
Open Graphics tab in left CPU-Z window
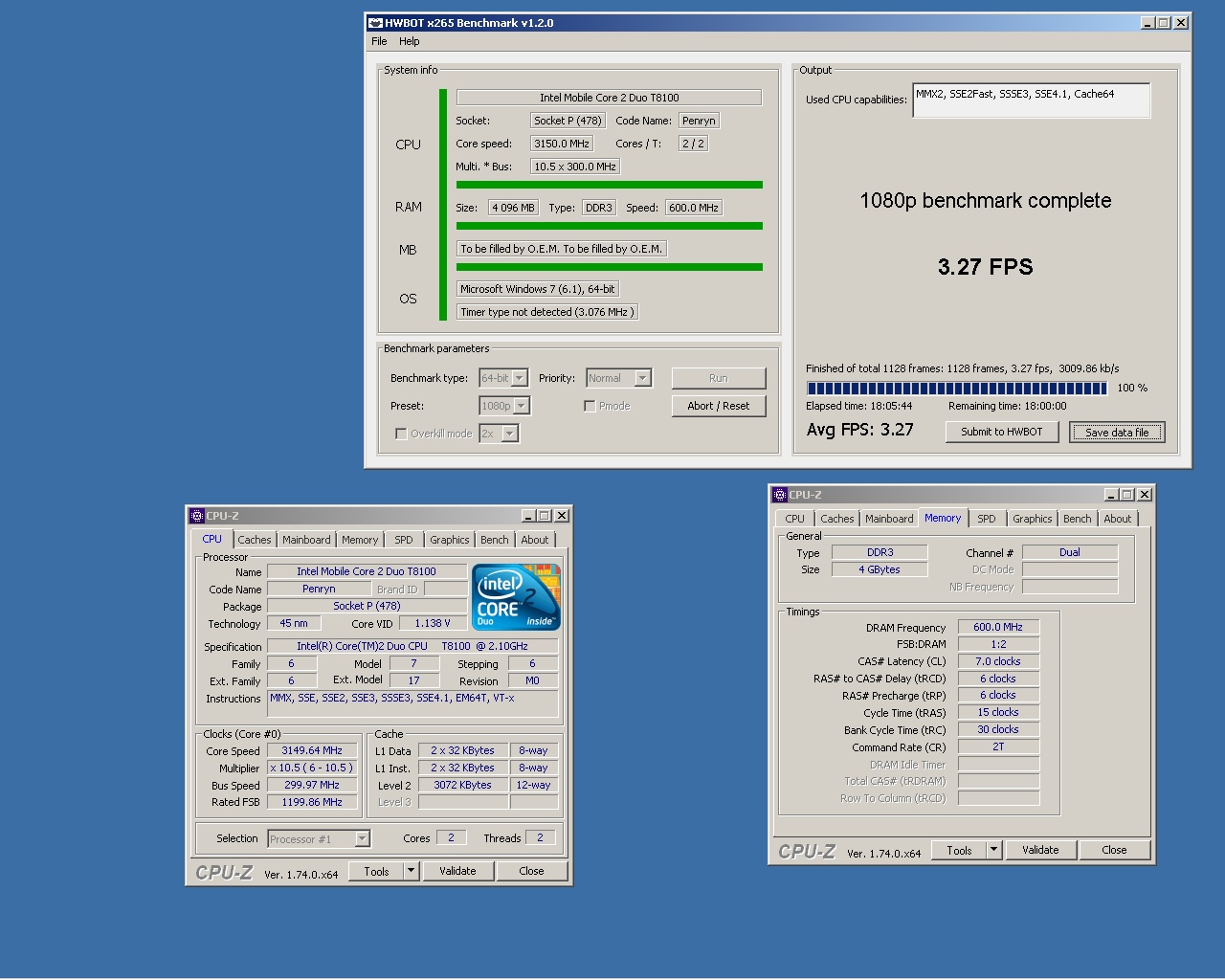click(x=450, y=540)
